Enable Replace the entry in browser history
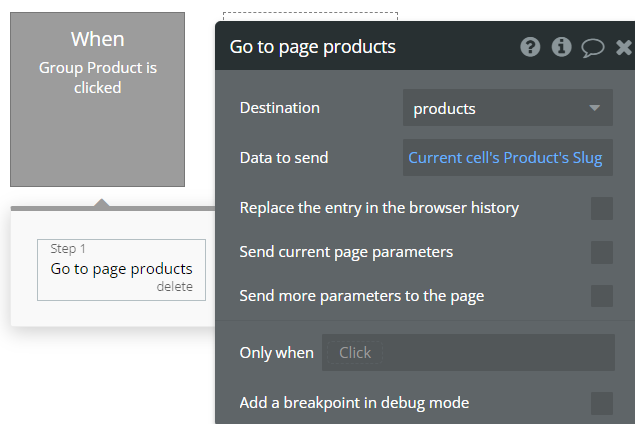 pos(601,208)
